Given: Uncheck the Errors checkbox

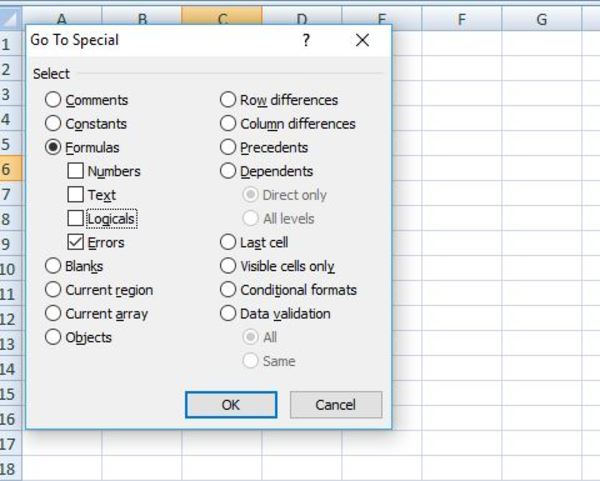Looking at the screenshot, I should click(x=75, y=242).
